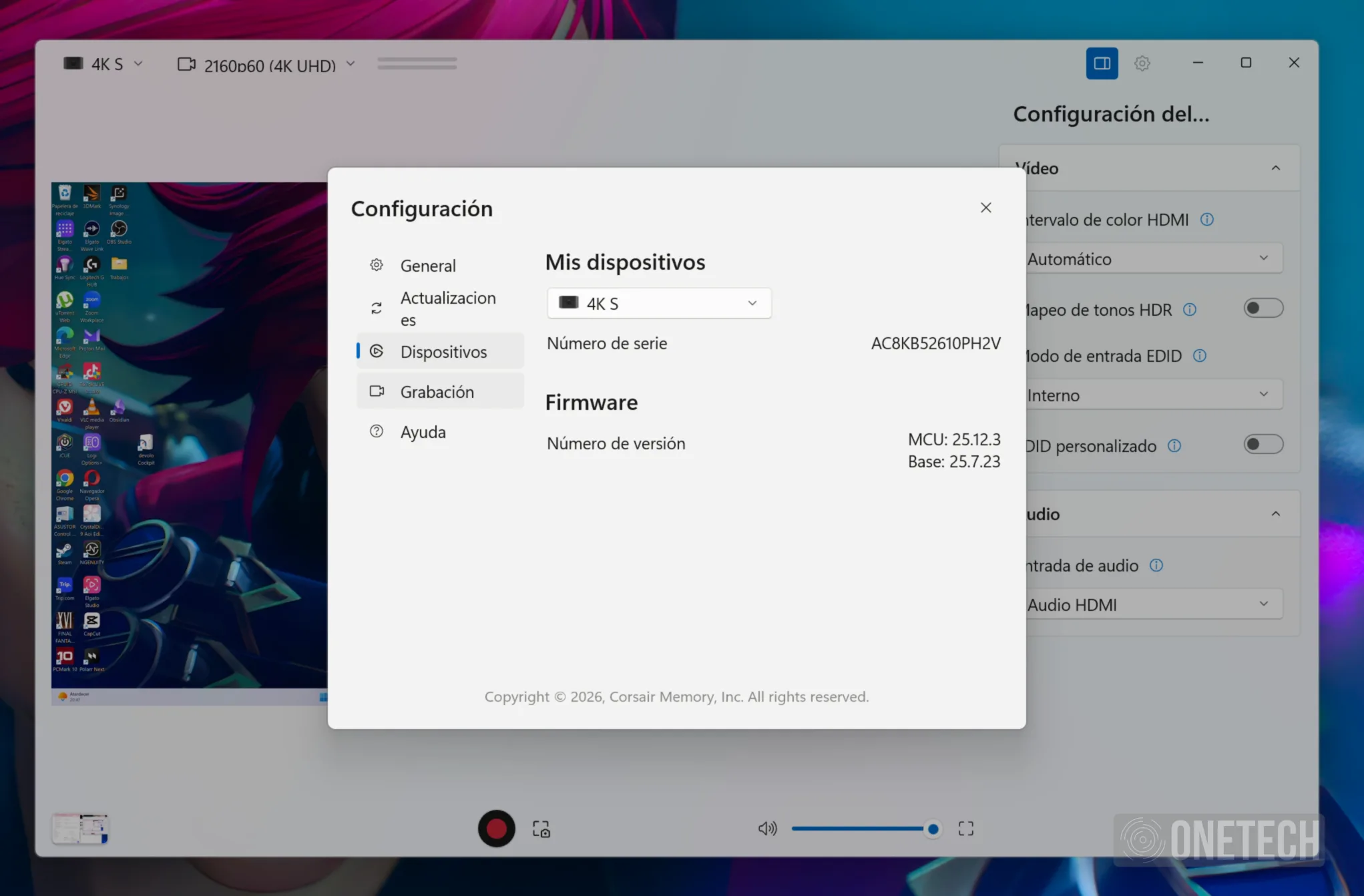
Task: Open the 4K S device dropdown in the top bar
Action: coord(103,64)
